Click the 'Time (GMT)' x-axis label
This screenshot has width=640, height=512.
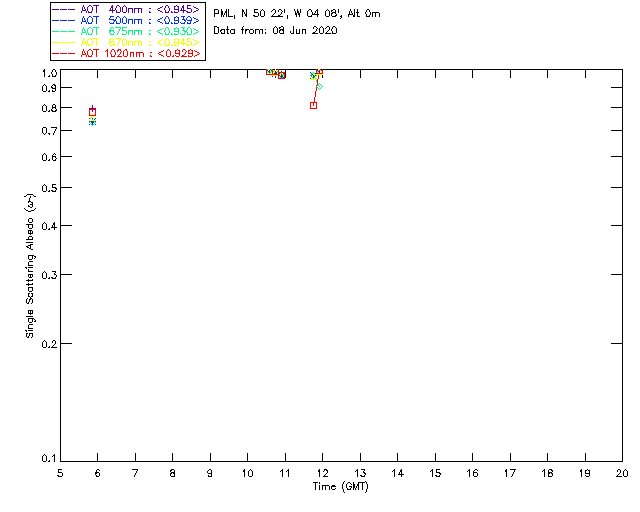click(x=341, y=486)
